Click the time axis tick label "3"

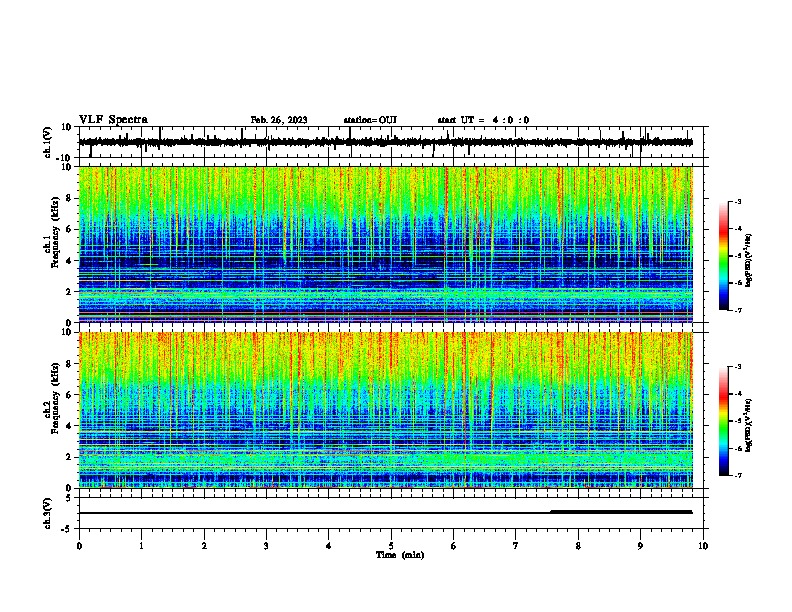[x=266, y=546]
